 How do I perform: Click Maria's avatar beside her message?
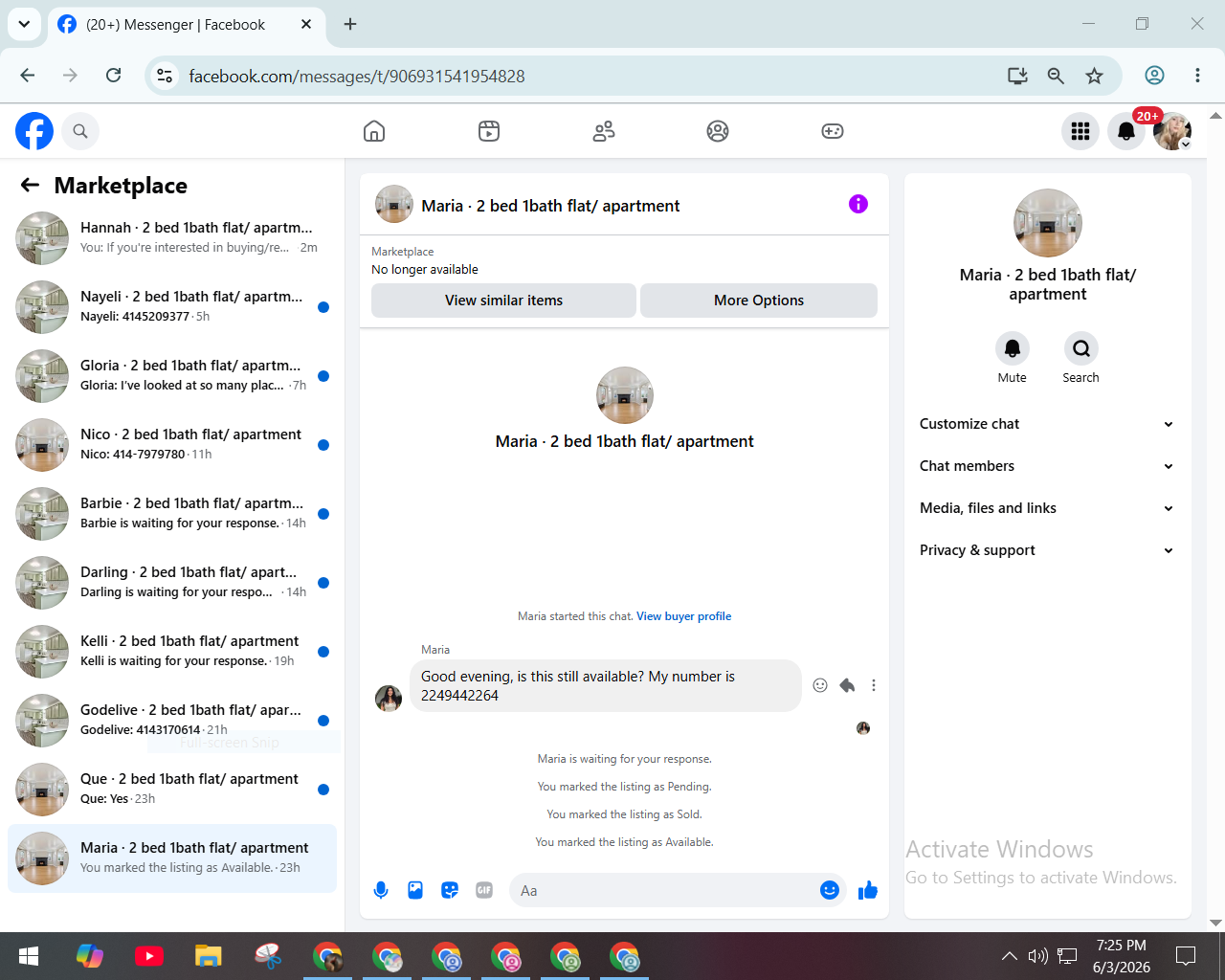click(x=389, y=699)
